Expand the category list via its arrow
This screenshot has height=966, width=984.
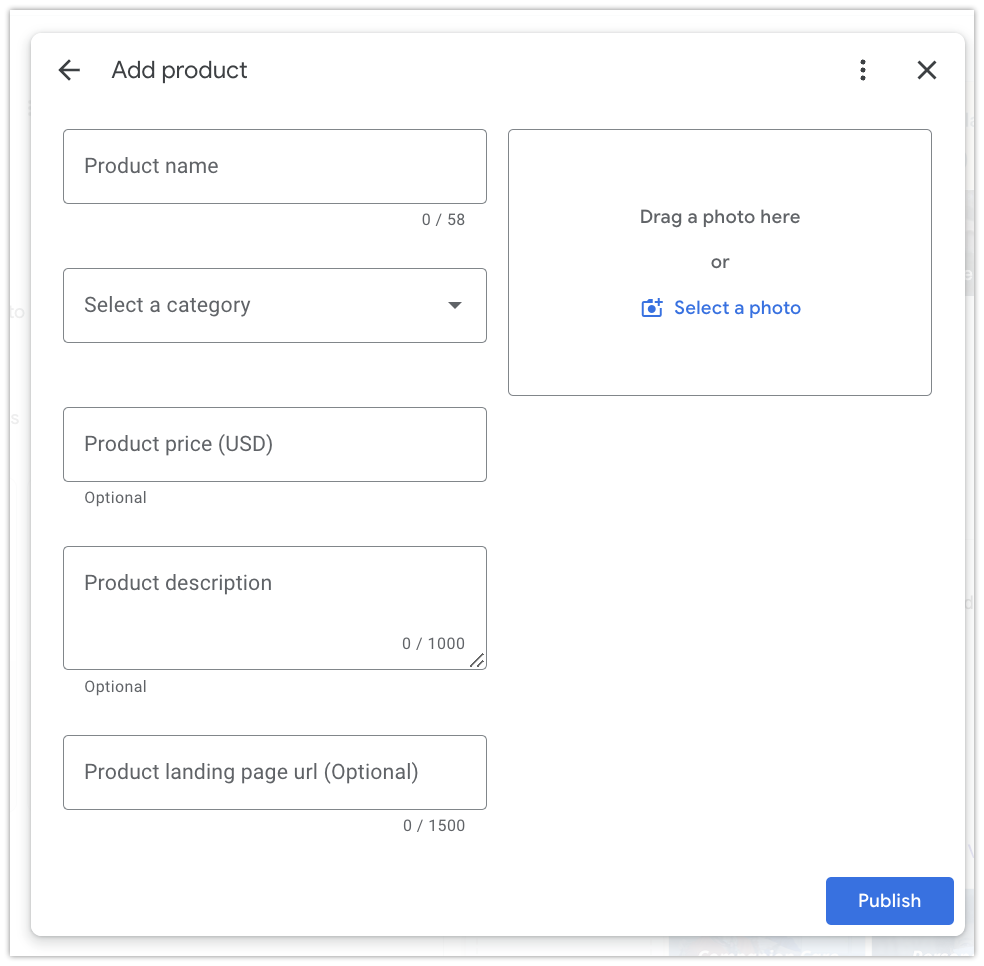click(x=455, y=305)
